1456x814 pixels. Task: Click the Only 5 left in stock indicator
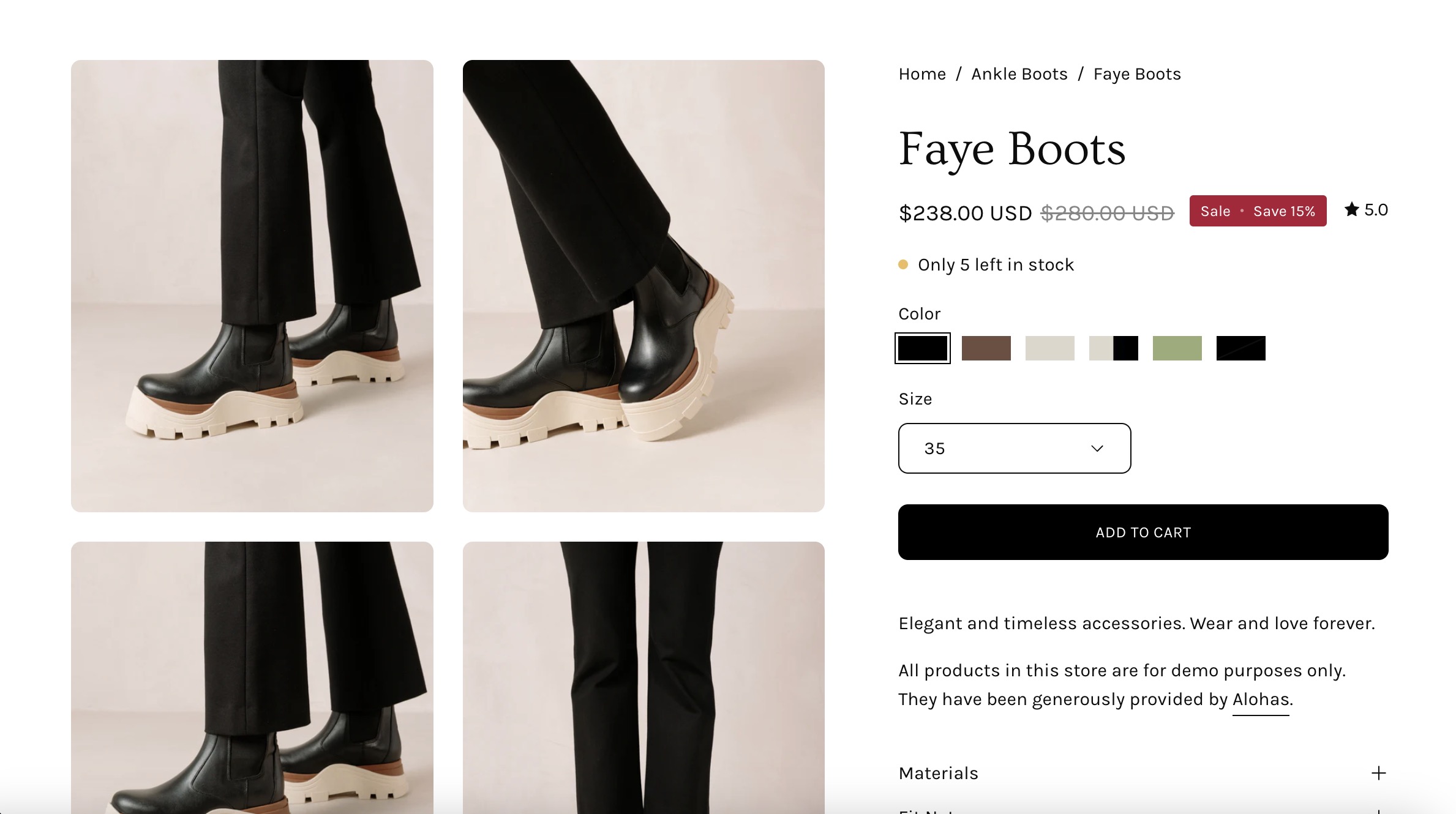(995, 265)
